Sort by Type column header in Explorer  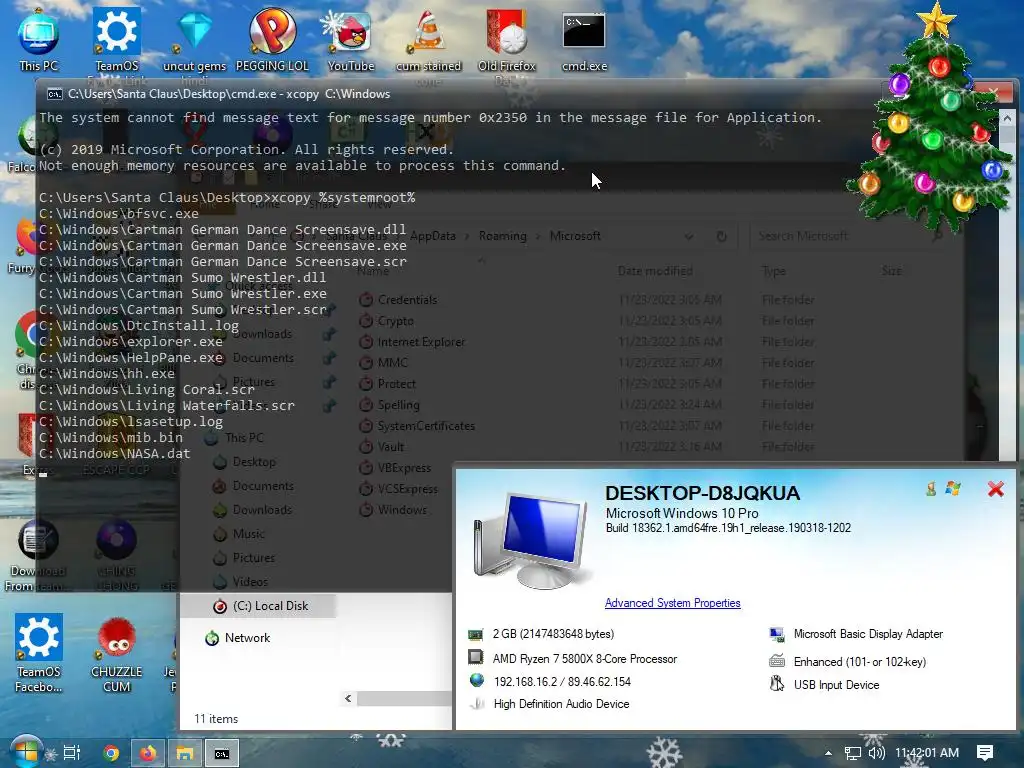pyautogui.click(x=774, y=270)
